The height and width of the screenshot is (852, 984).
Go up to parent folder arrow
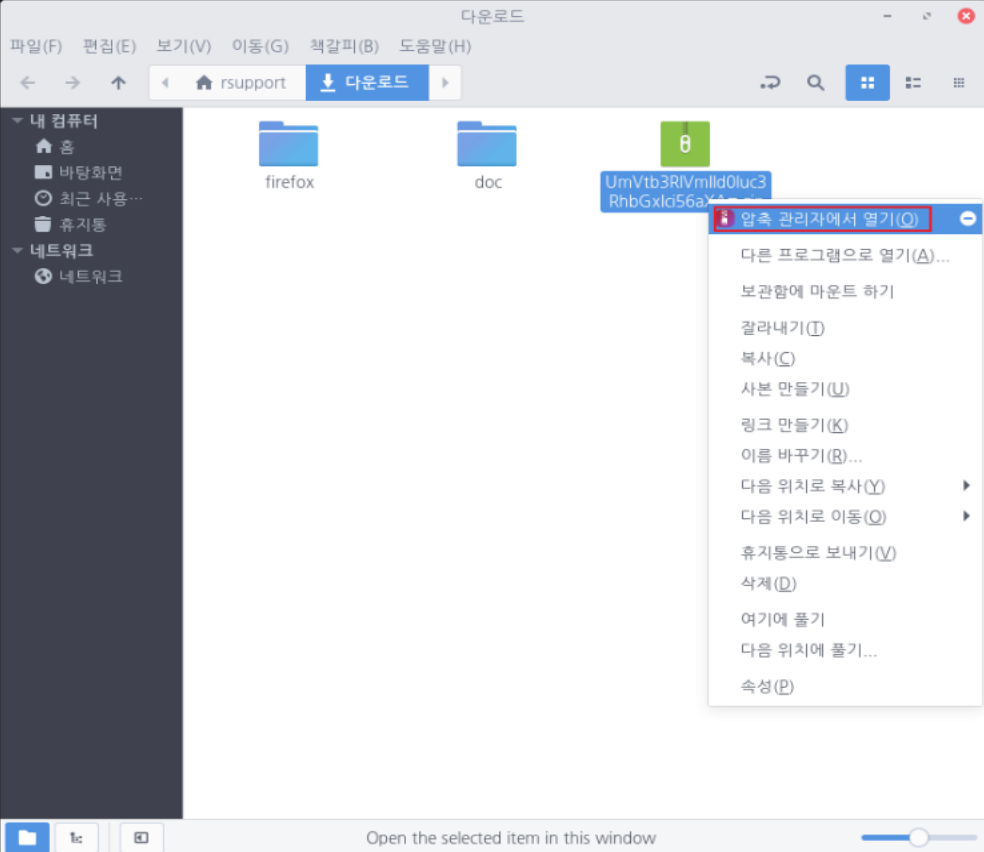tap(118, 83)
